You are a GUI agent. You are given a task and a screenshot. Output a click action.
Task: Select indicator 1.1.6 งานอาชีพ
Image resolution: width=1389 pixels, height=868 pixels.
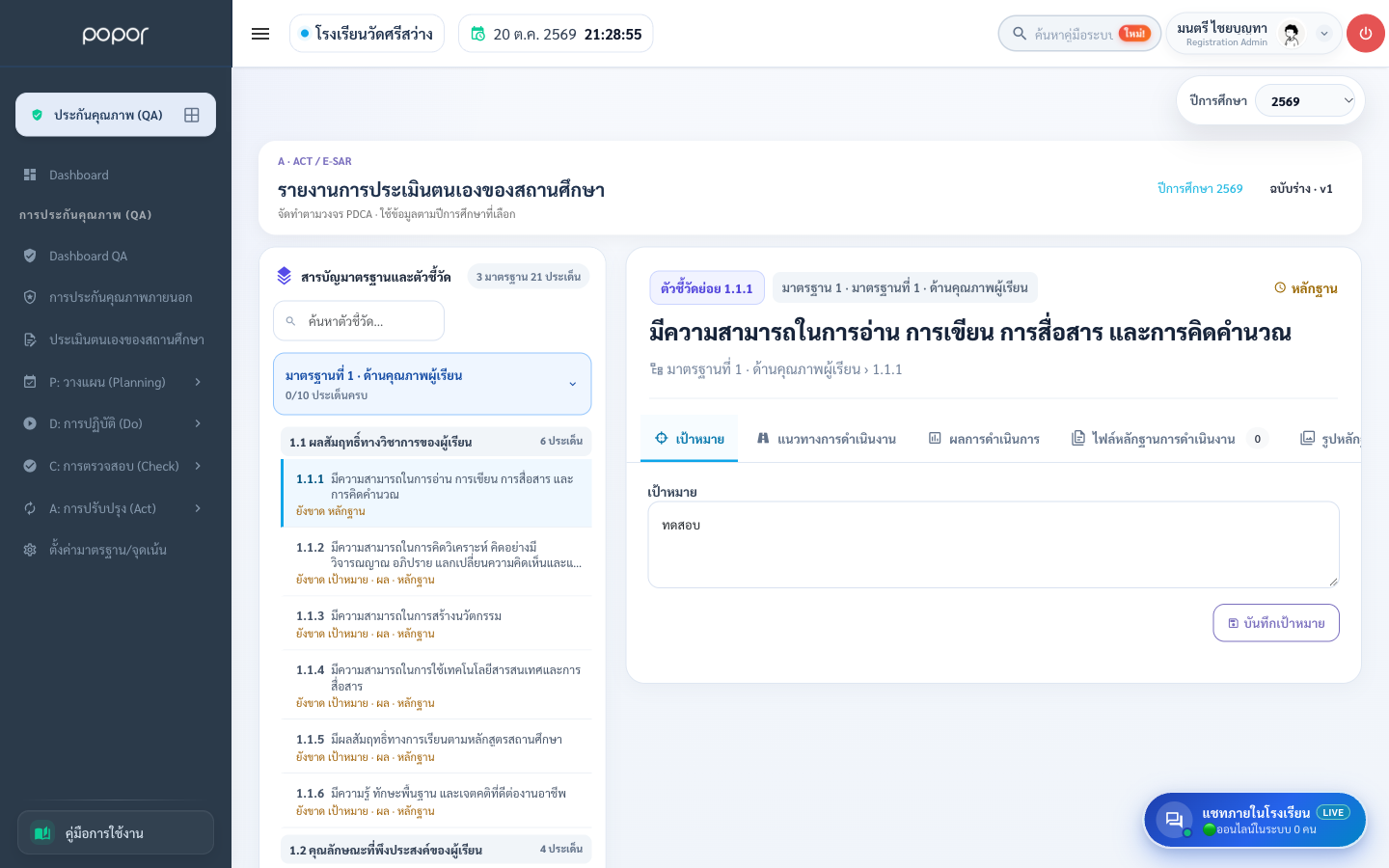coord(436,800)
